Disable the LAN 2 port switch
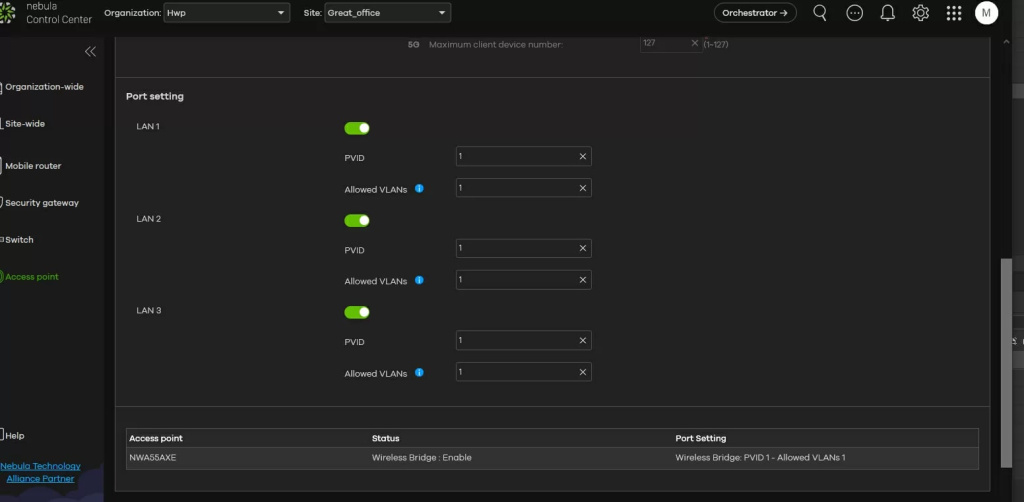The image size is (1024, 502). pos(357,220)
